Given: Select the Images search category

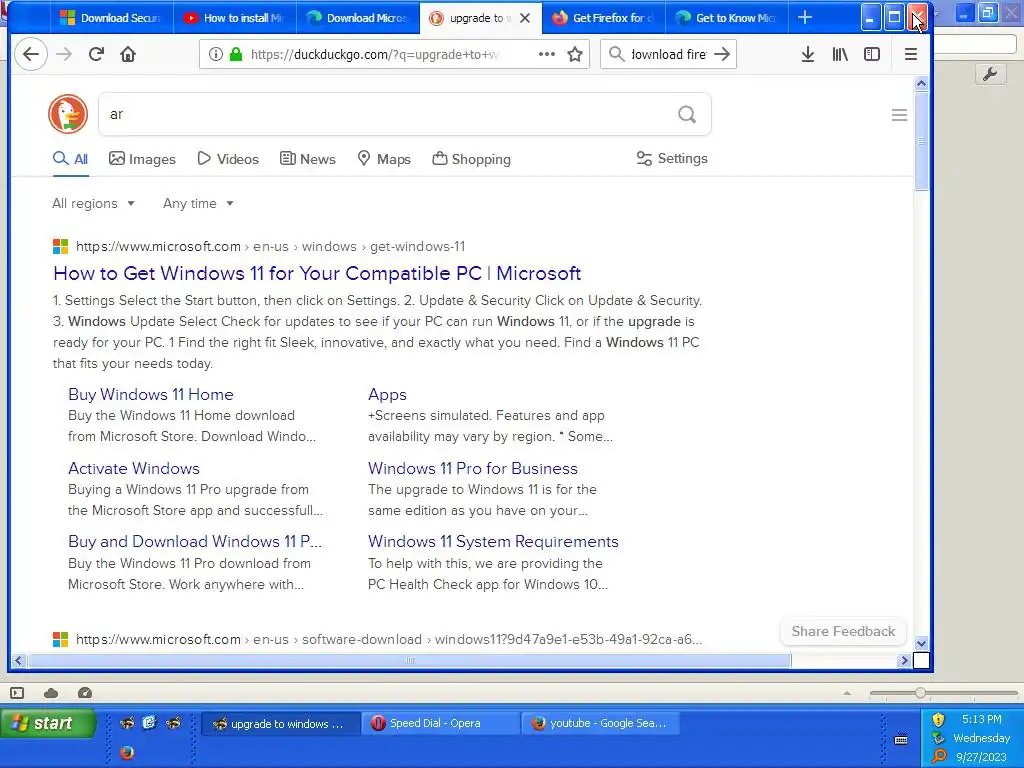Looking at the screenshot, I should (142, 159).
